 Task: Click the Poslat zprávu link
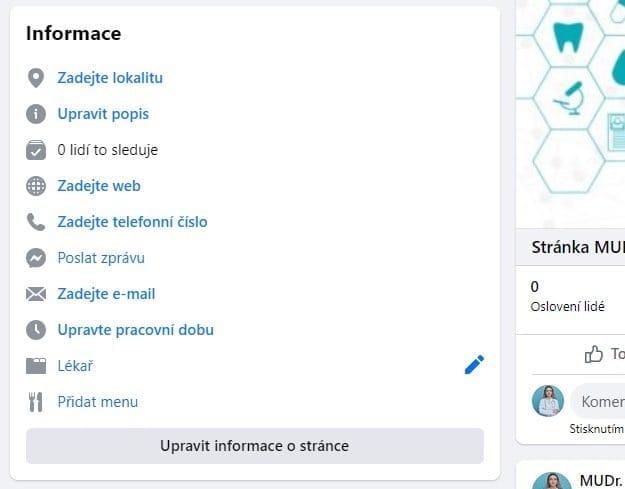click(101, 258)
